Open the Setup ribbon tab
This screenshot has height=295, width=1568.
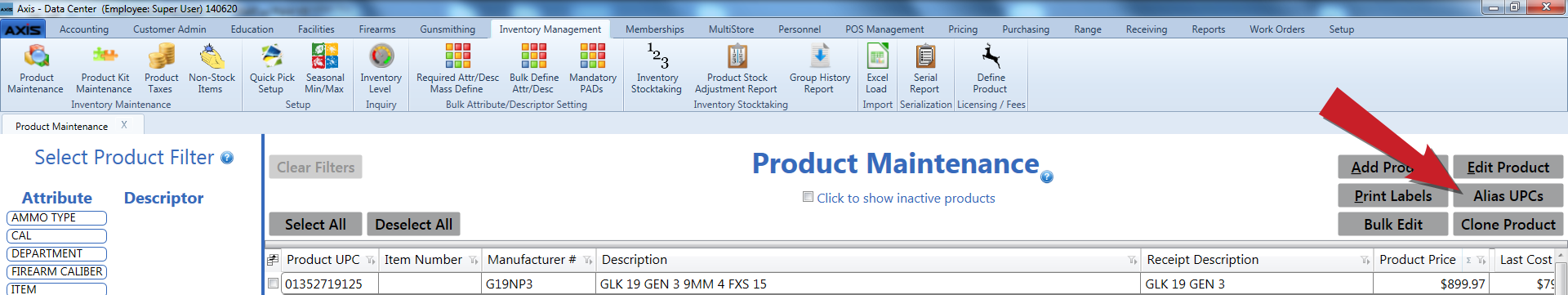point(1341,29)
